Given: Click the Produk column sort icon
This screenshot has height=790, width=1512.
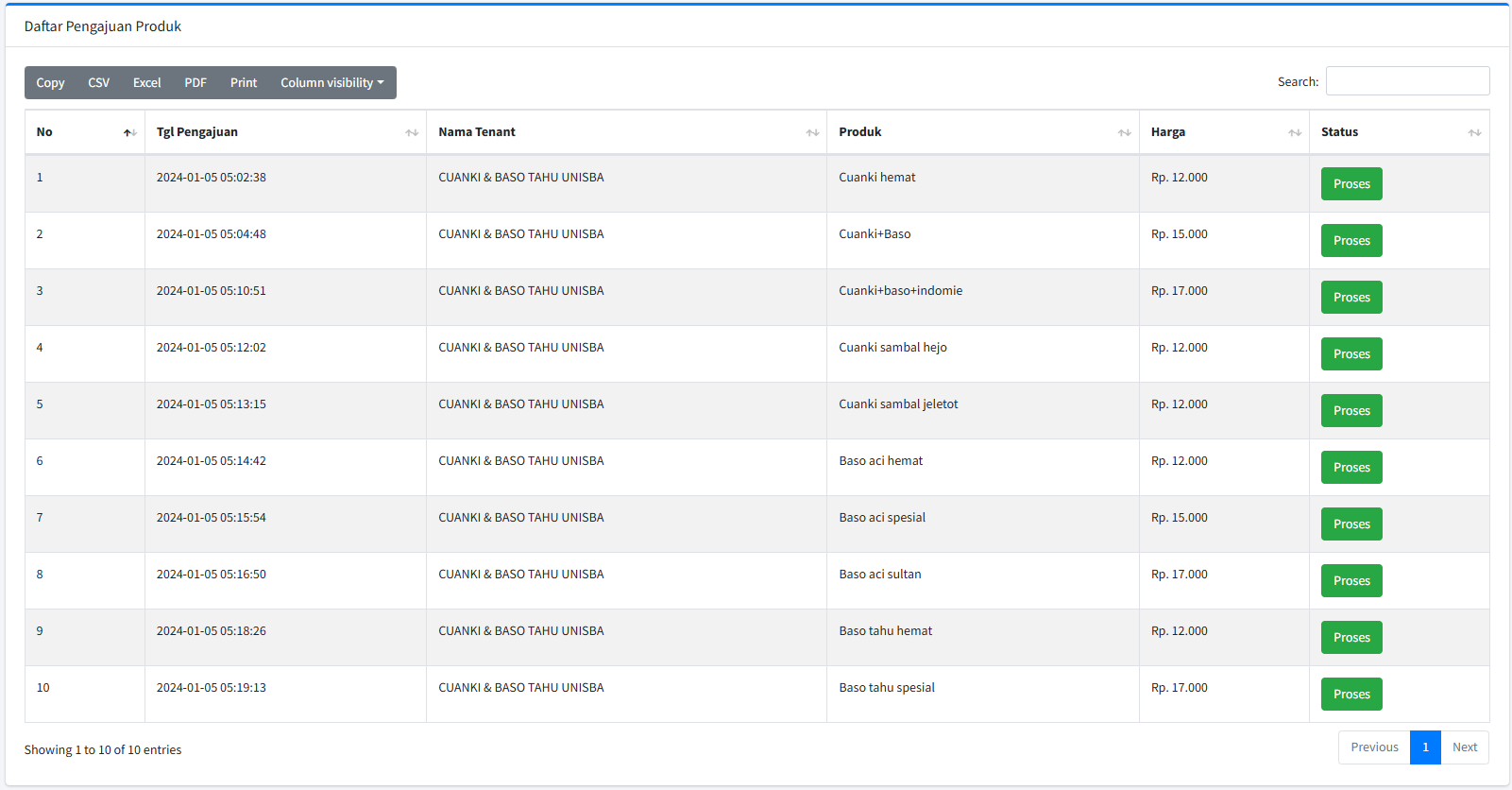Looking at the screenshot, I should (x=1124, y=133).
